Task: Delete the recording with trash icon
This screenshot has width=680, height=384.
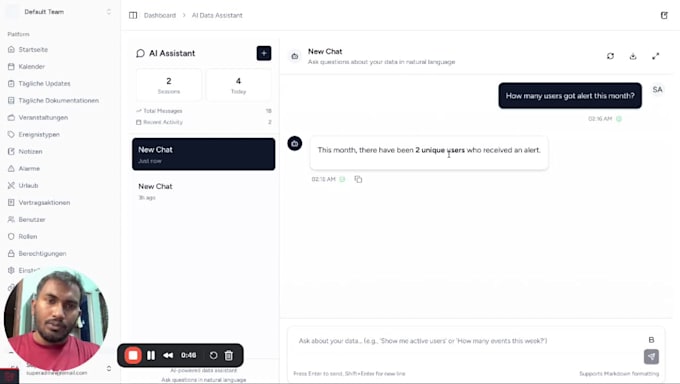Action: pos(229,355)
